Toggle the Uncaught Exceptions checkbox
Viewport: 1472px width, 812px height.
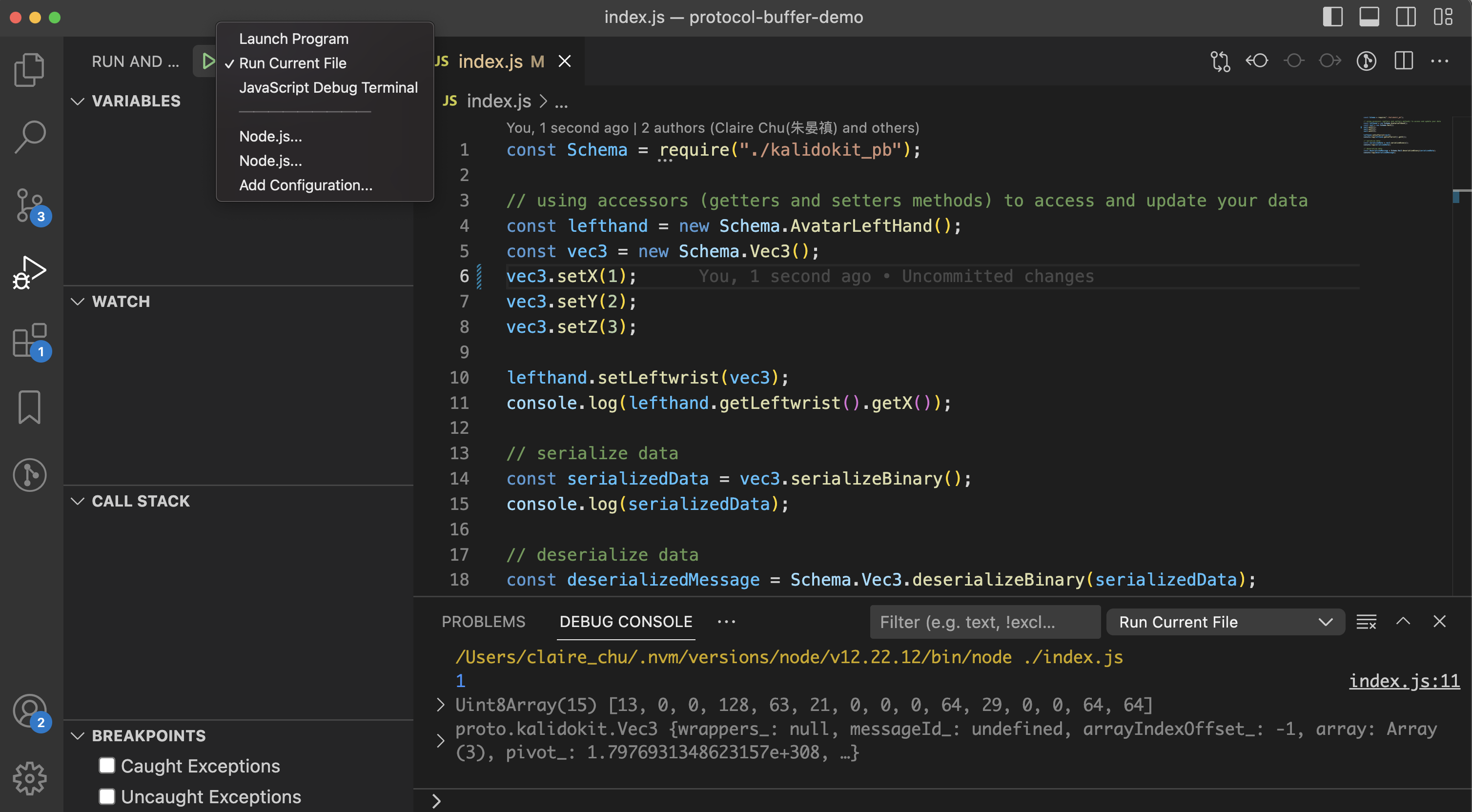pos(107,795)
